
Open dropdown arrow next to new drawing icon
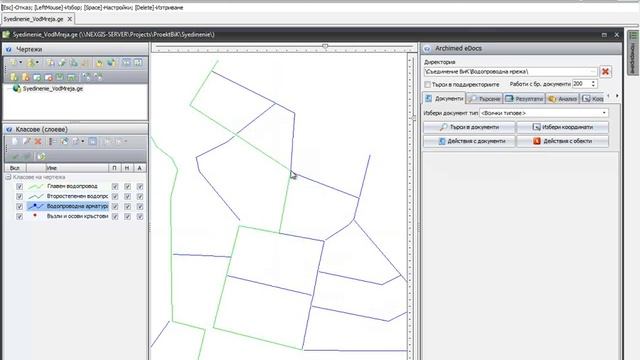click(x=20, y=63)
